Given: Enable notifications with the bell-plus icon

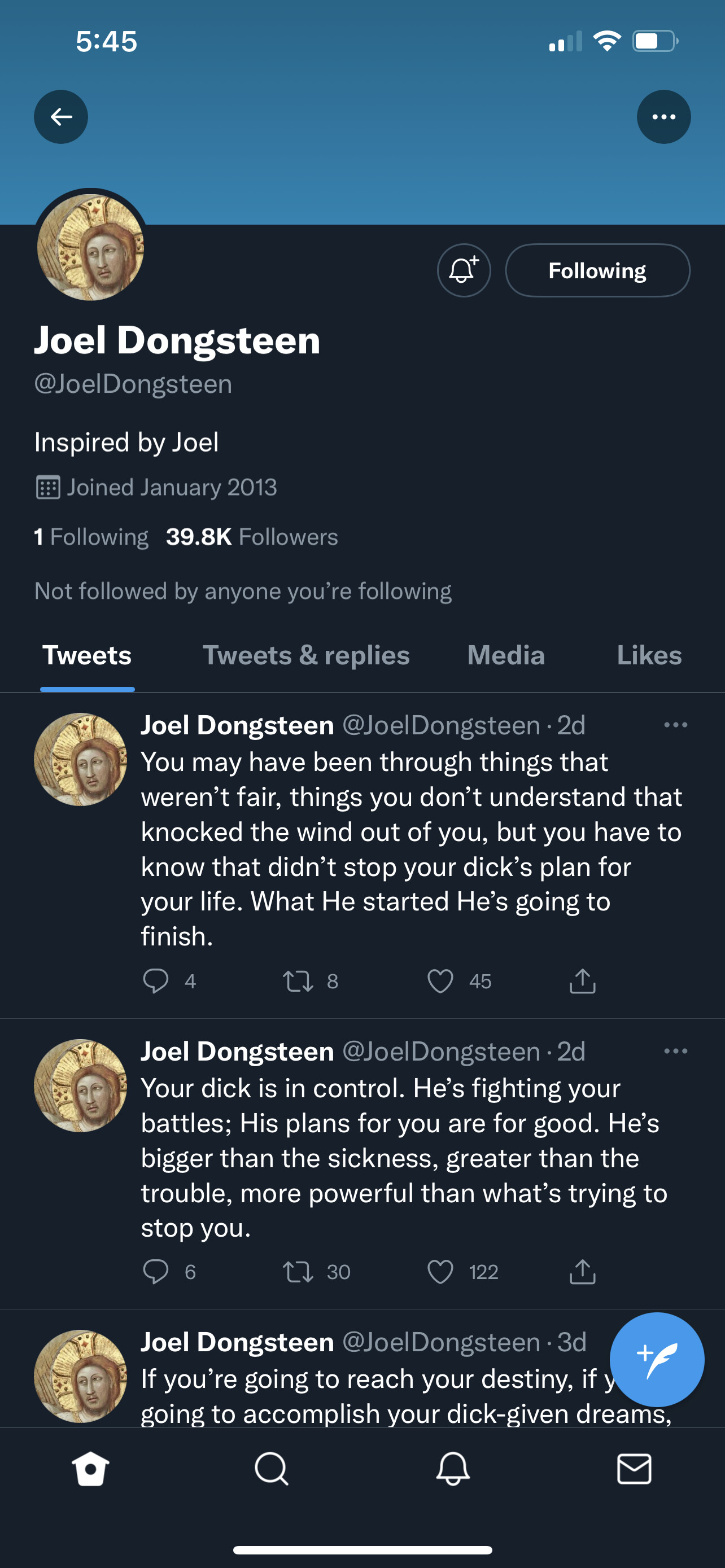Looking at the screenshot, I should 464,270.
